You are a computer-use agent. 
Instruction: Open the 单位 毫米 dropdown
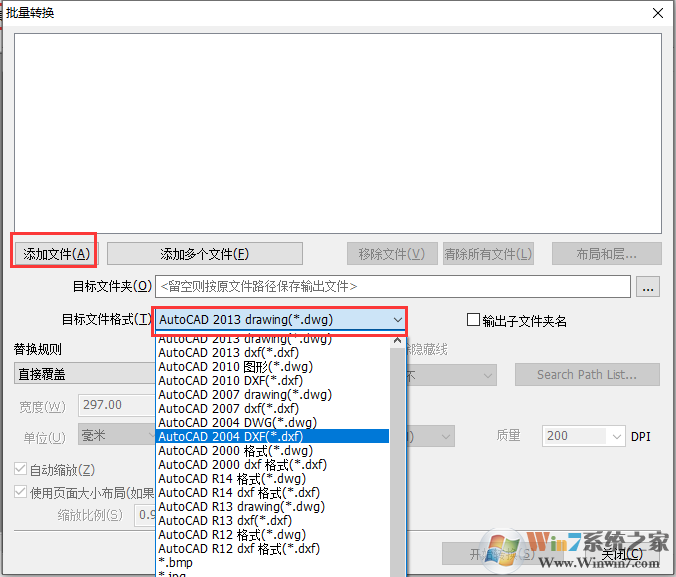point(116,435)
